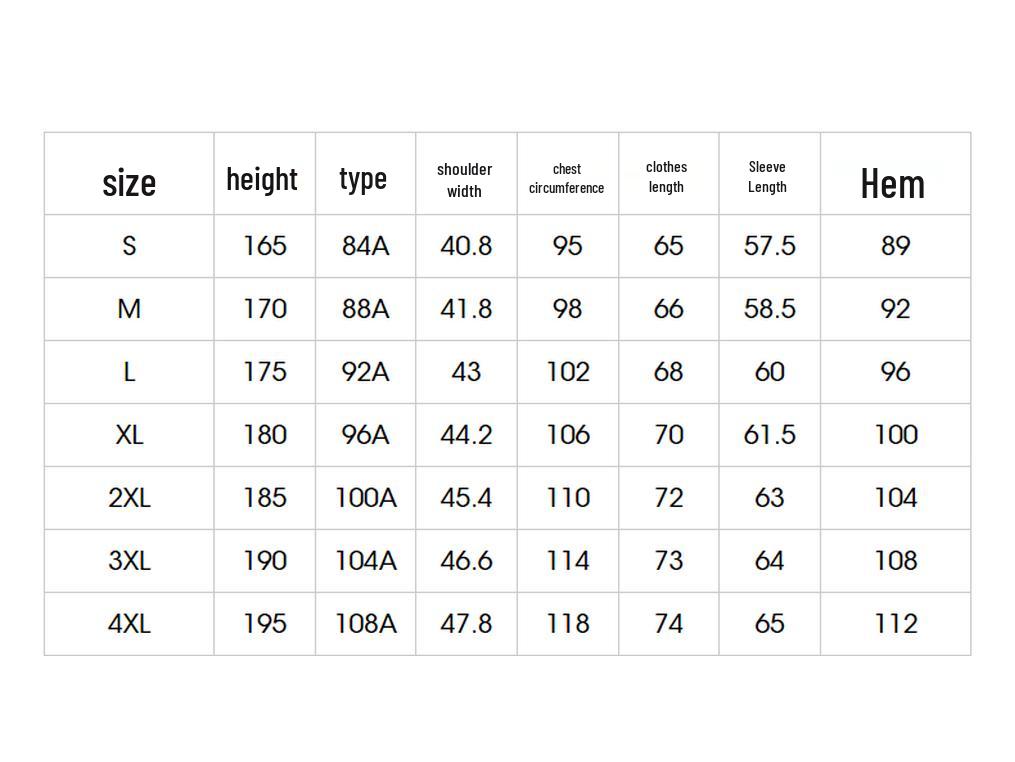
Task: Click the 'shoulder width' column header
Action: click(464, 180)
